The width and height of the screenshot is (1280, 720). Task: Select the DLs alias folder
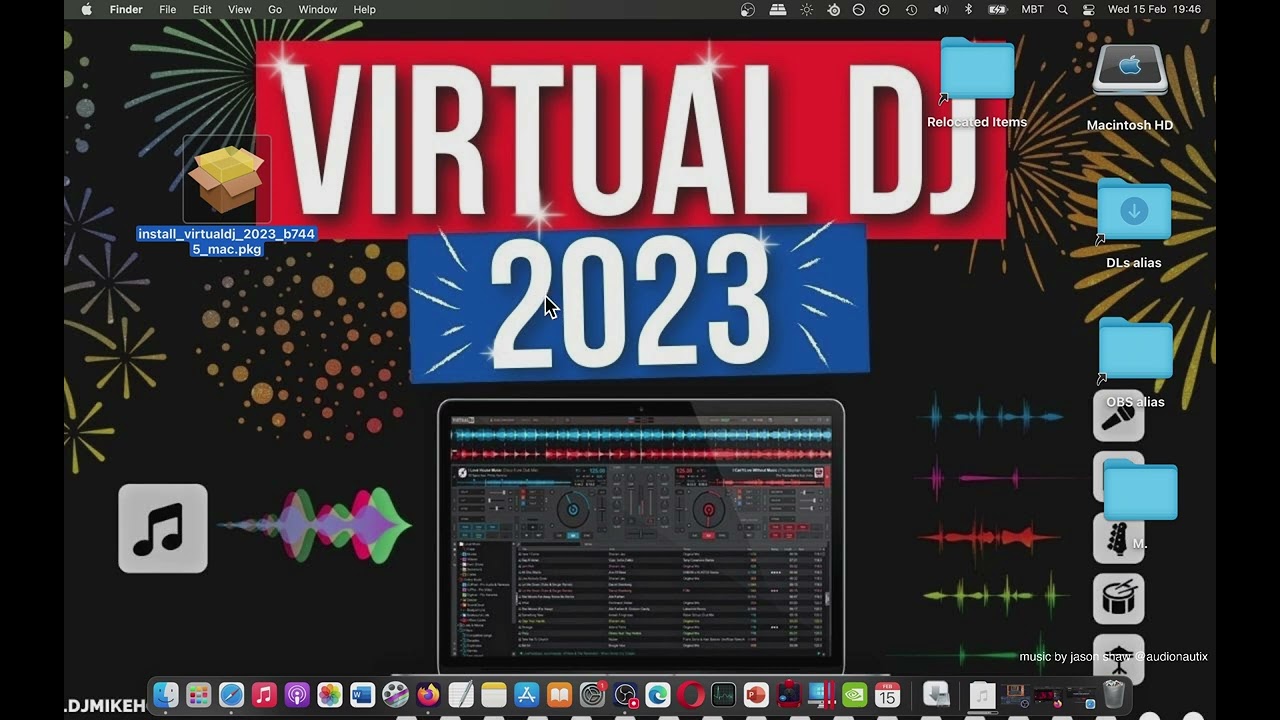point(1134,209)
